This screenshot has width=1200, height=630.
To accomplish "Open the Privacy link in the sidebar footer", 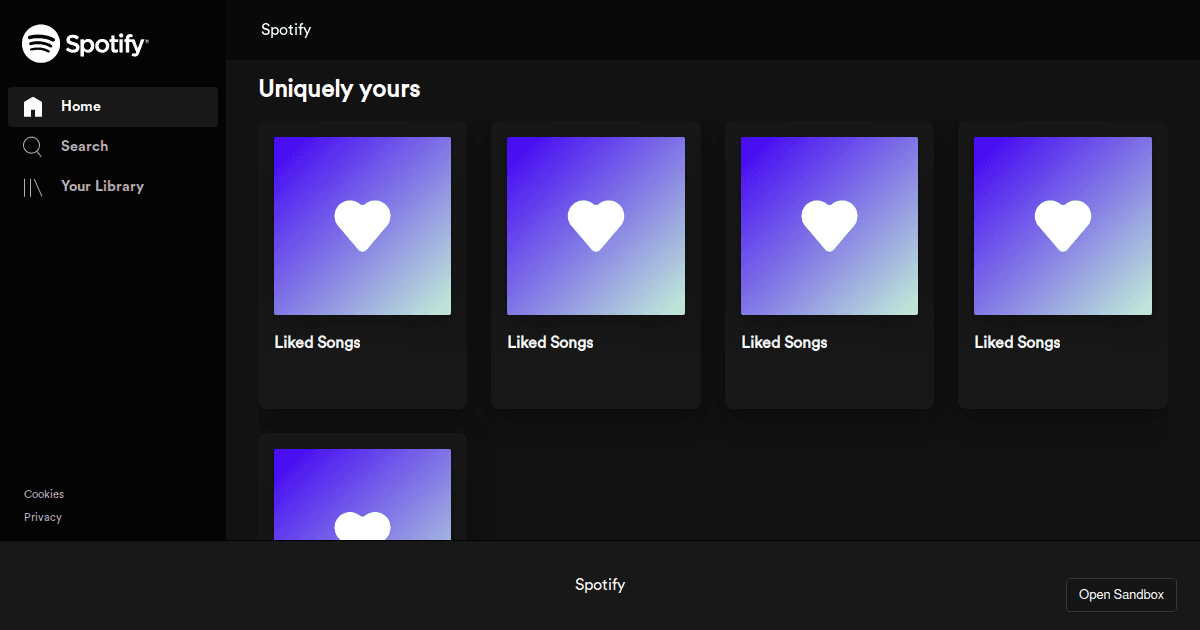I will (42, 517).
